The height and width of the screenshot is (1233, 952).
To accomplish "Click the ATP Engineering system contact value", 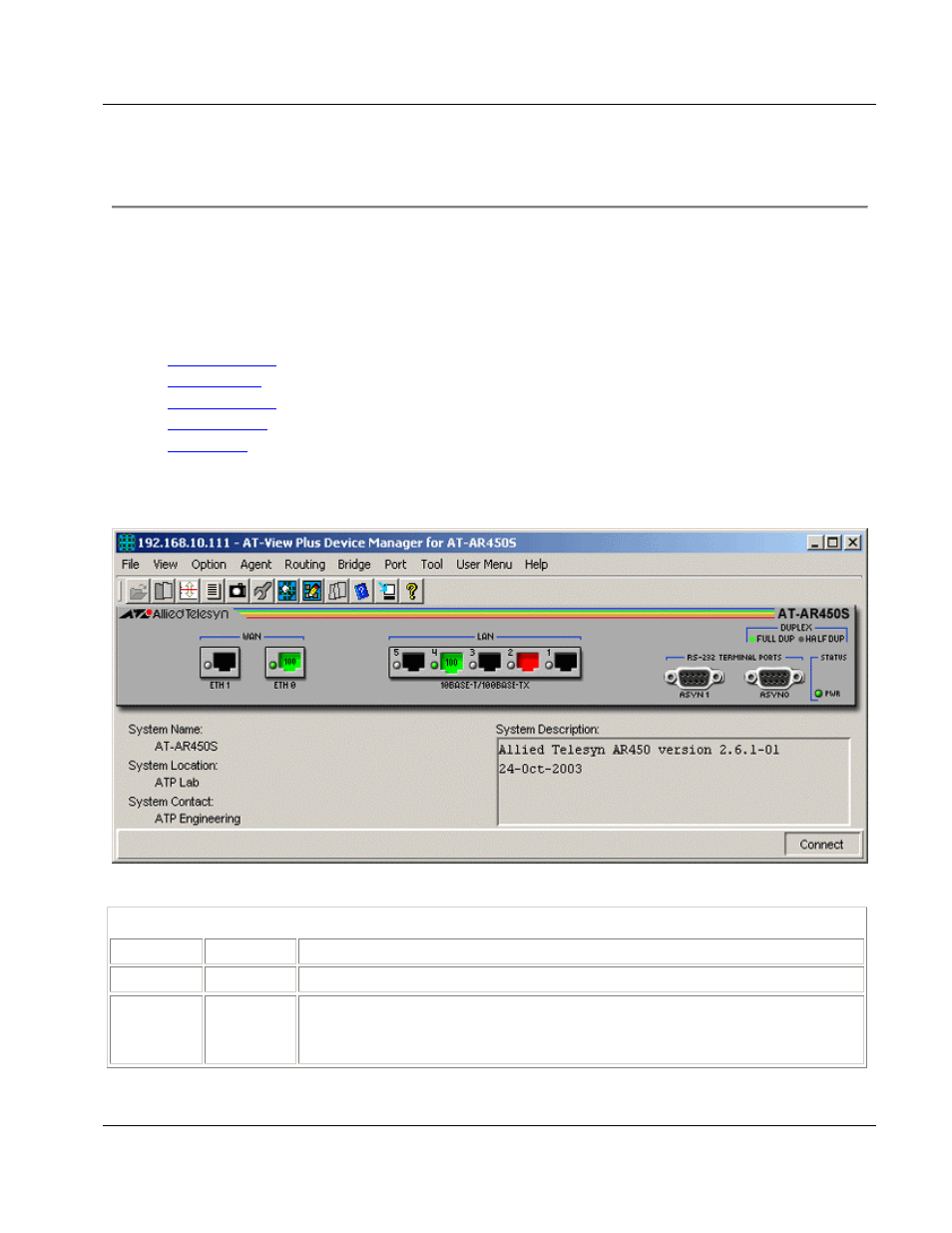I will tap(198, 819).
